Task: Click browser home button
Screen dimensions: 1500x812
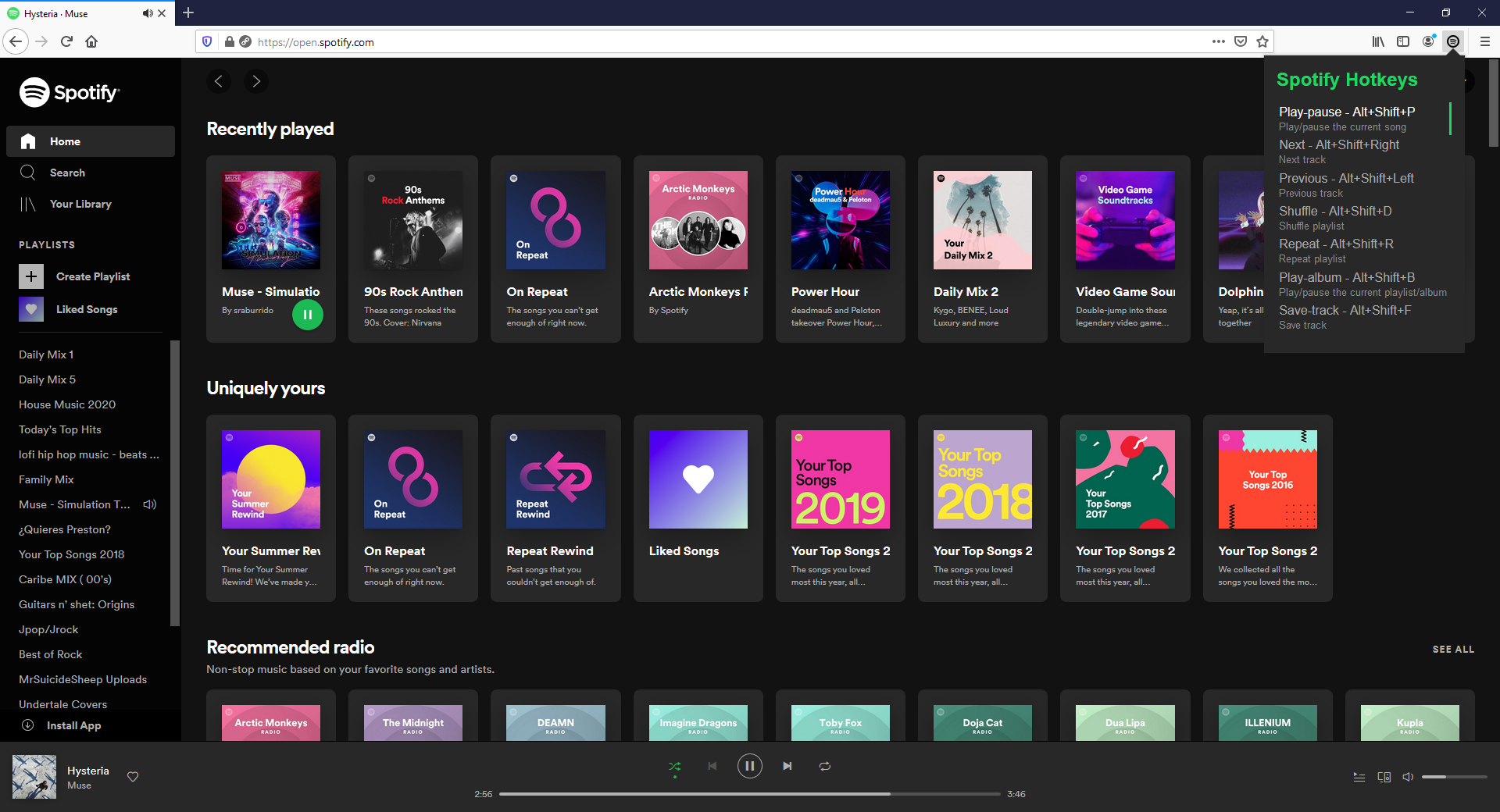Action: (91, 41)
